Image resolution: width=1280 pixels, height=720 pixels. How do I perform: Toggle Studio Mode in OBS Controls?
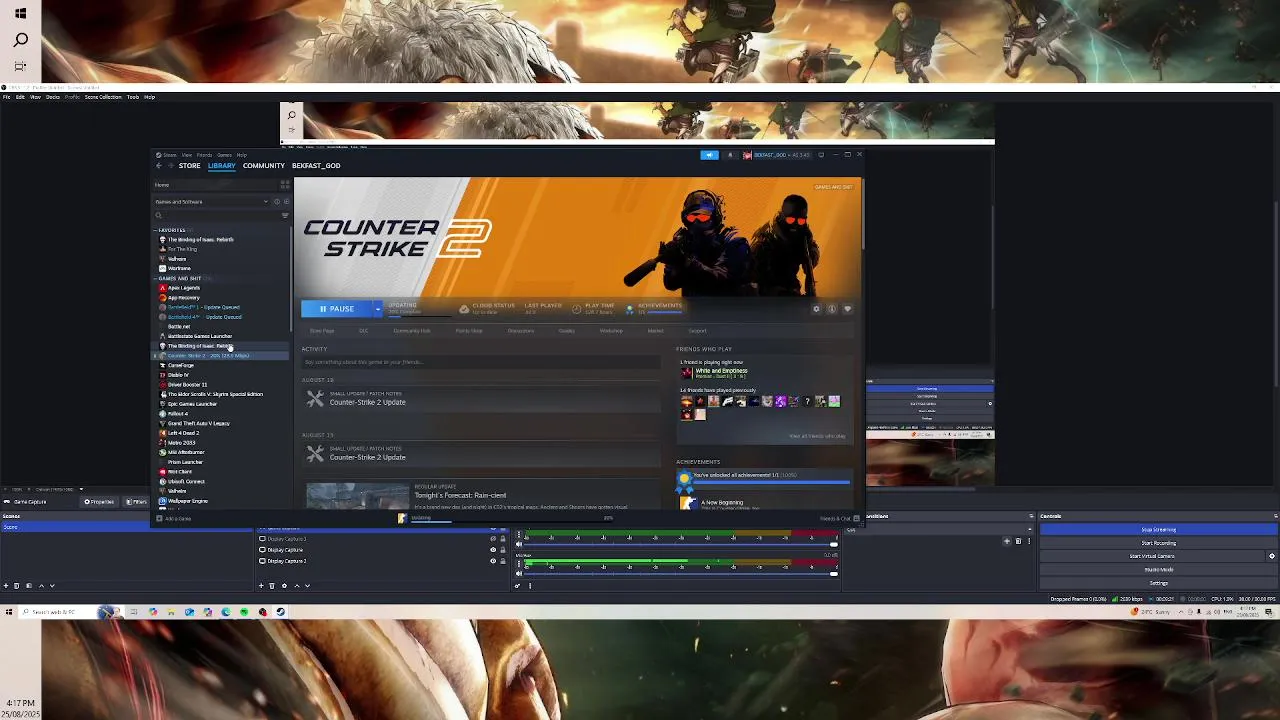tap(1159, 569)
